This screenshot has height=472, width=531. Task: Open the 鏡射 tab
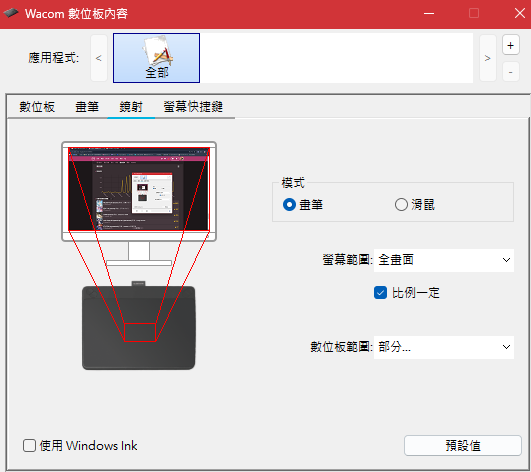point(131,107)
